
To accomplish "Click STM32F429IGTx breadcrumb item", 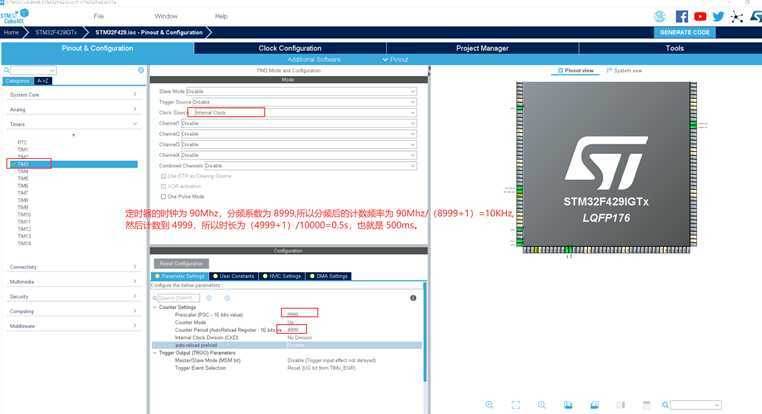I will coord(56,33).
